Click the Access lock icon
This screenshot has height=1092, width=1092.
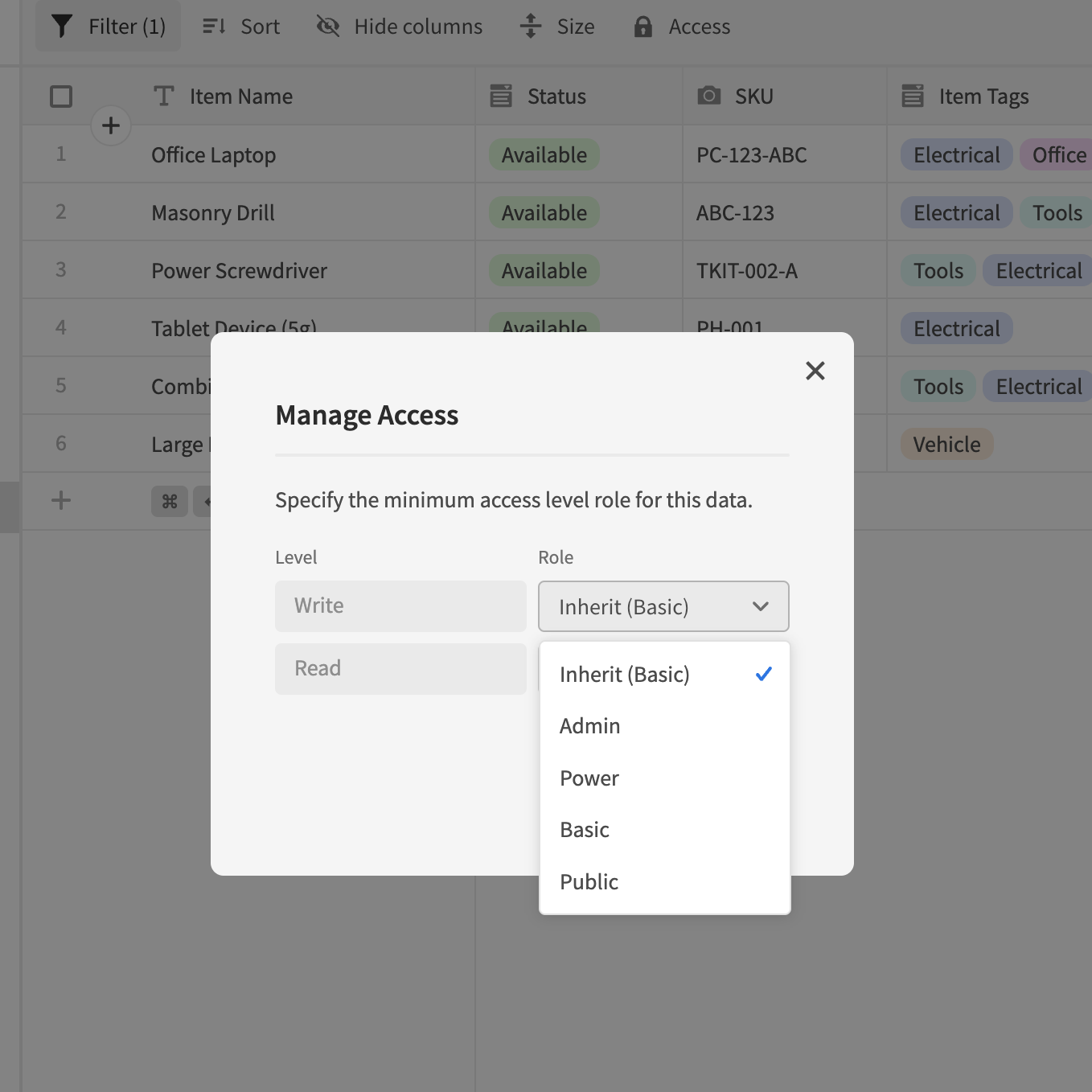click(x=642, y=27)
